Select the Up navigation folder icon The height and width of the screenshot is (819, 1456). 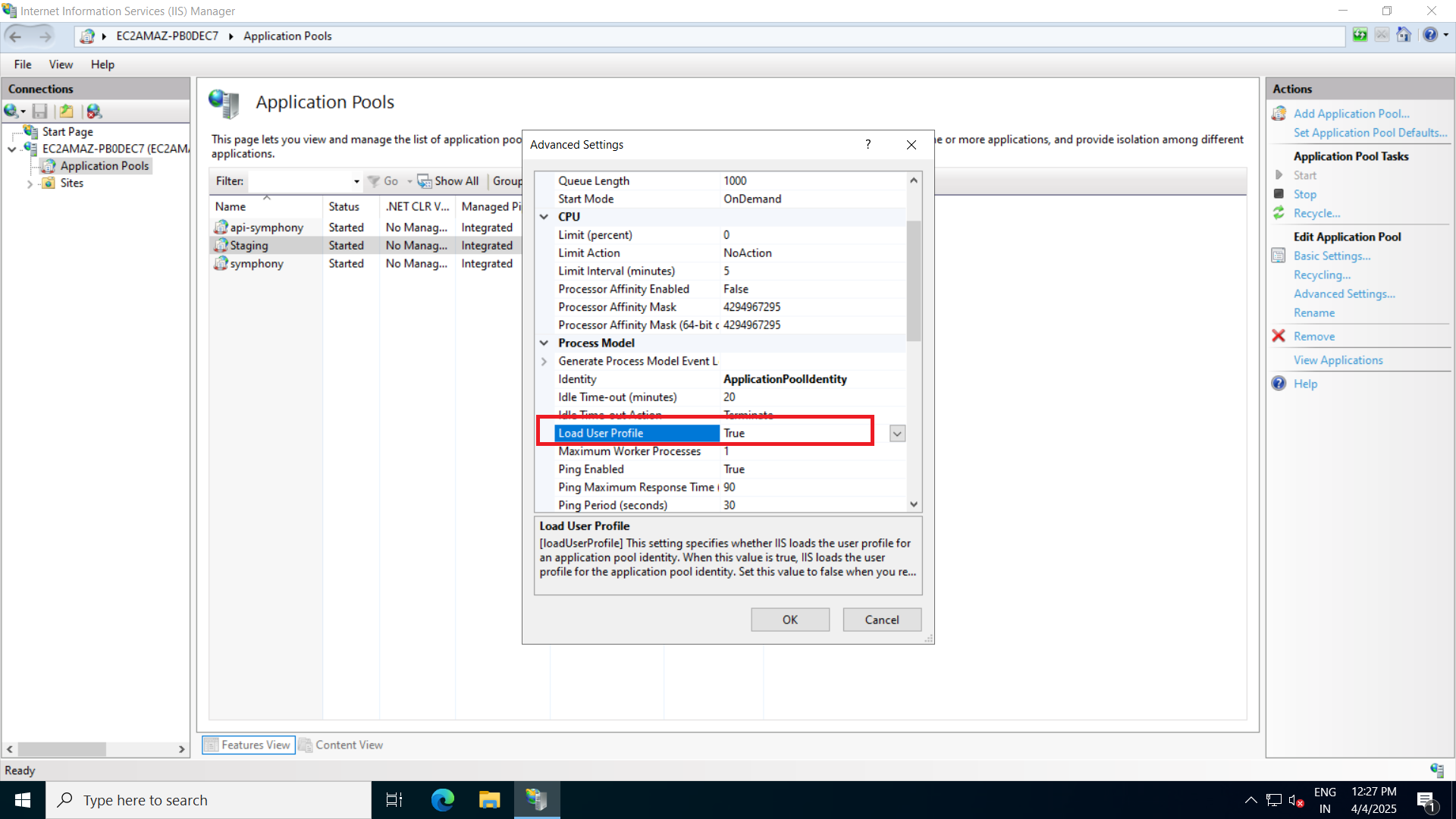[67, 111]
